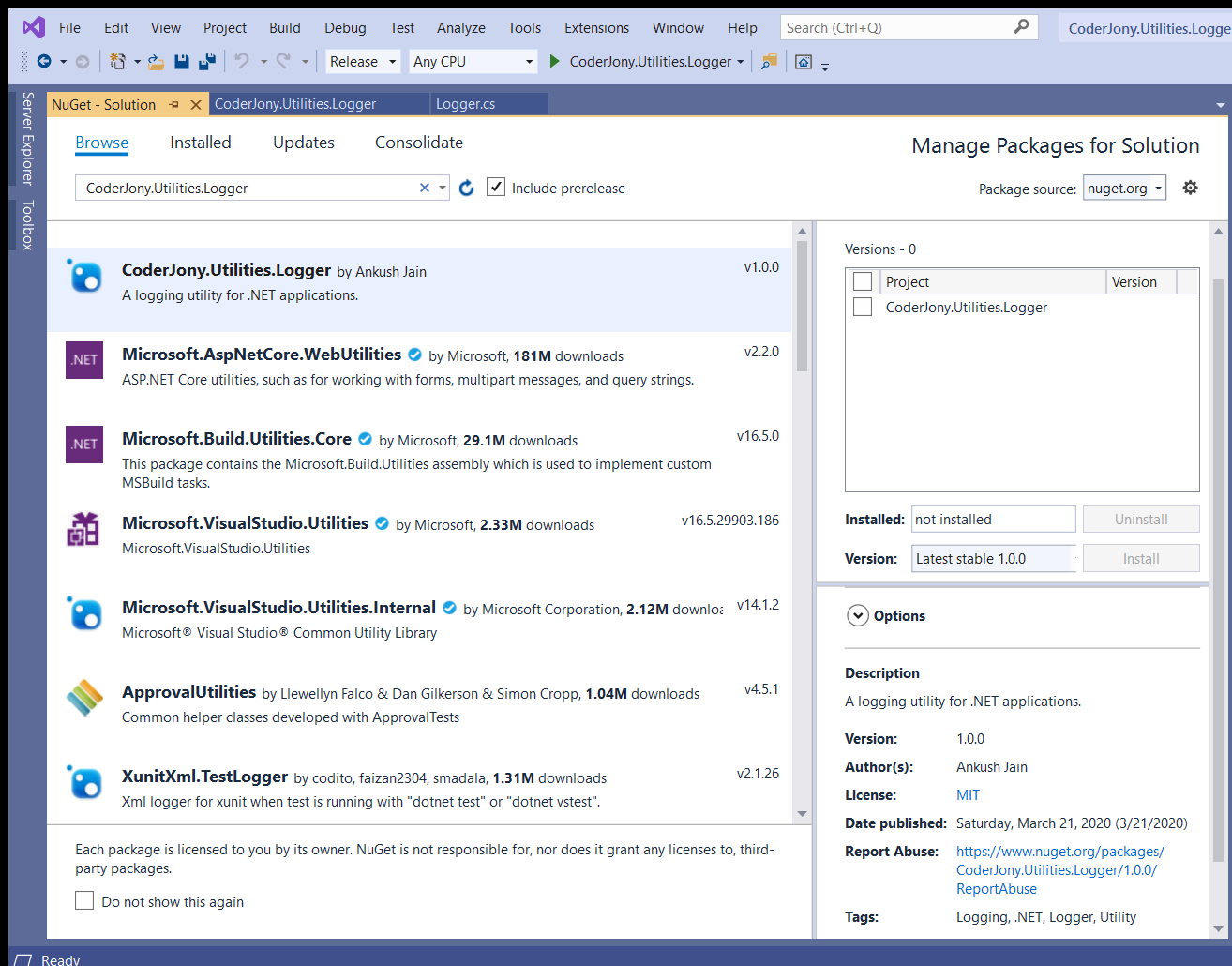Click the Refresh icon next to search box

(x=467, y=188)
